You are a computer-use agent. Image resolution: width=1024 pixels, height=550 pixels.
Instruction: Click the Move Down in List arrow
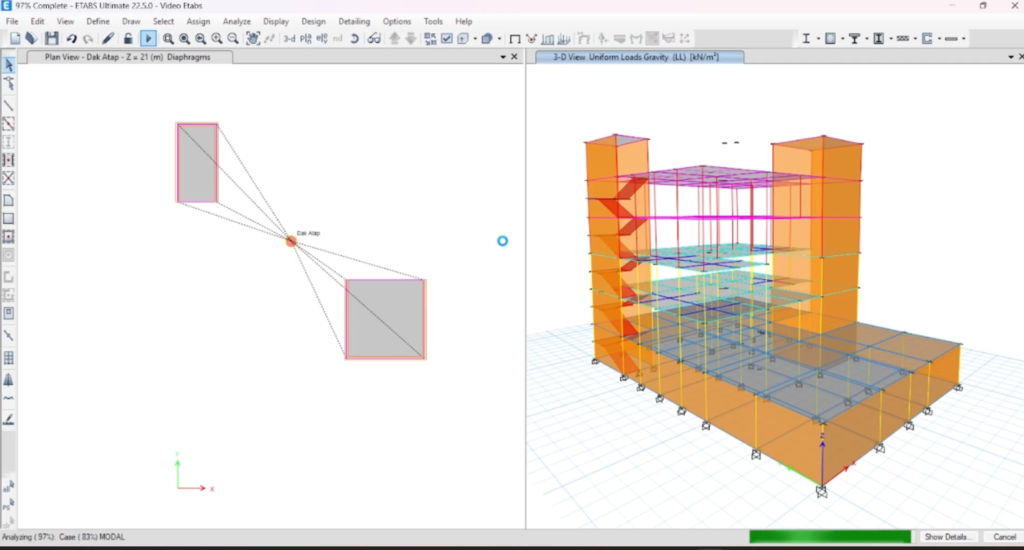point(411,39)
